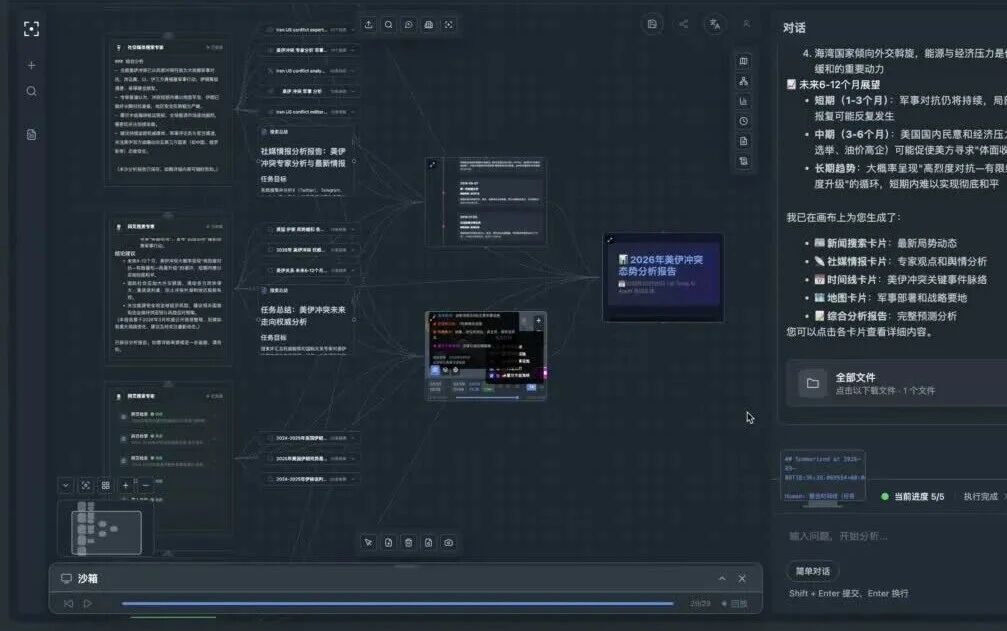This screenshot has height=631, width=1007.
Task: Click the export upload icon in top canvas toolbar
Action: click(x=369, y=24)
